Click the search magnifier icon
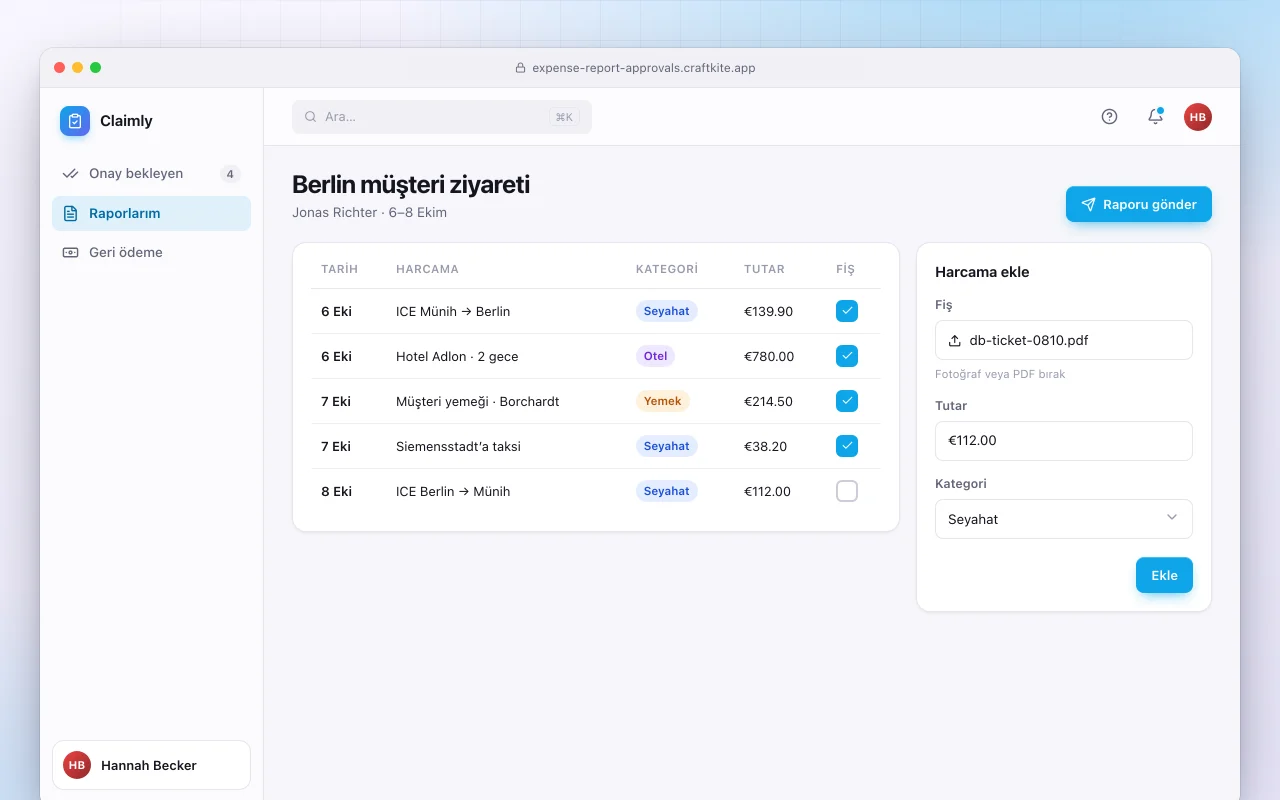This screenshot has height=800, width=1280. point(311,117)
